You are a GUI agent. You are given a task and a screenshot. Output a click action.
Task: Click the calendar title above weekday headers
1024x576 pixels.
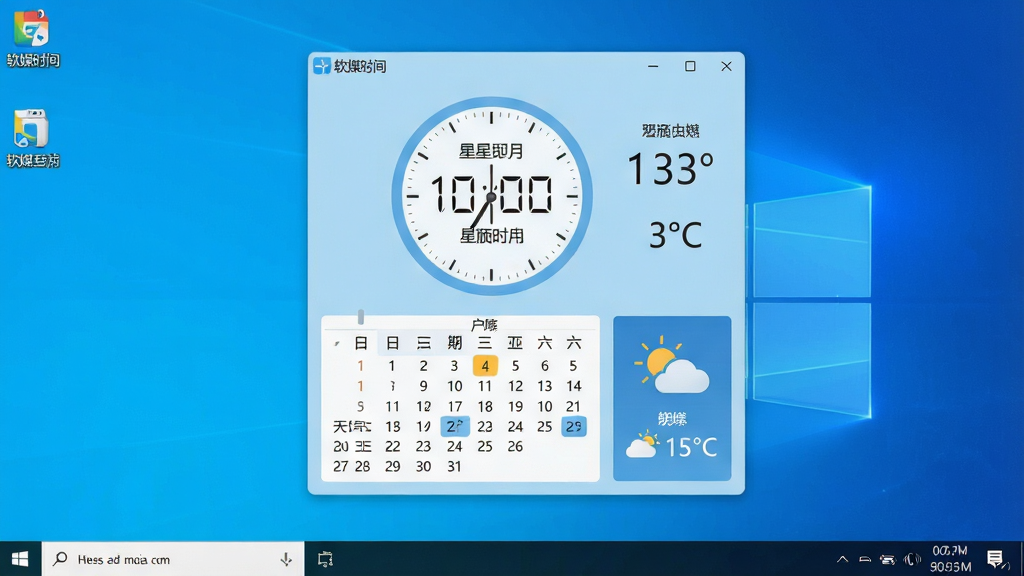coord(484,325)
